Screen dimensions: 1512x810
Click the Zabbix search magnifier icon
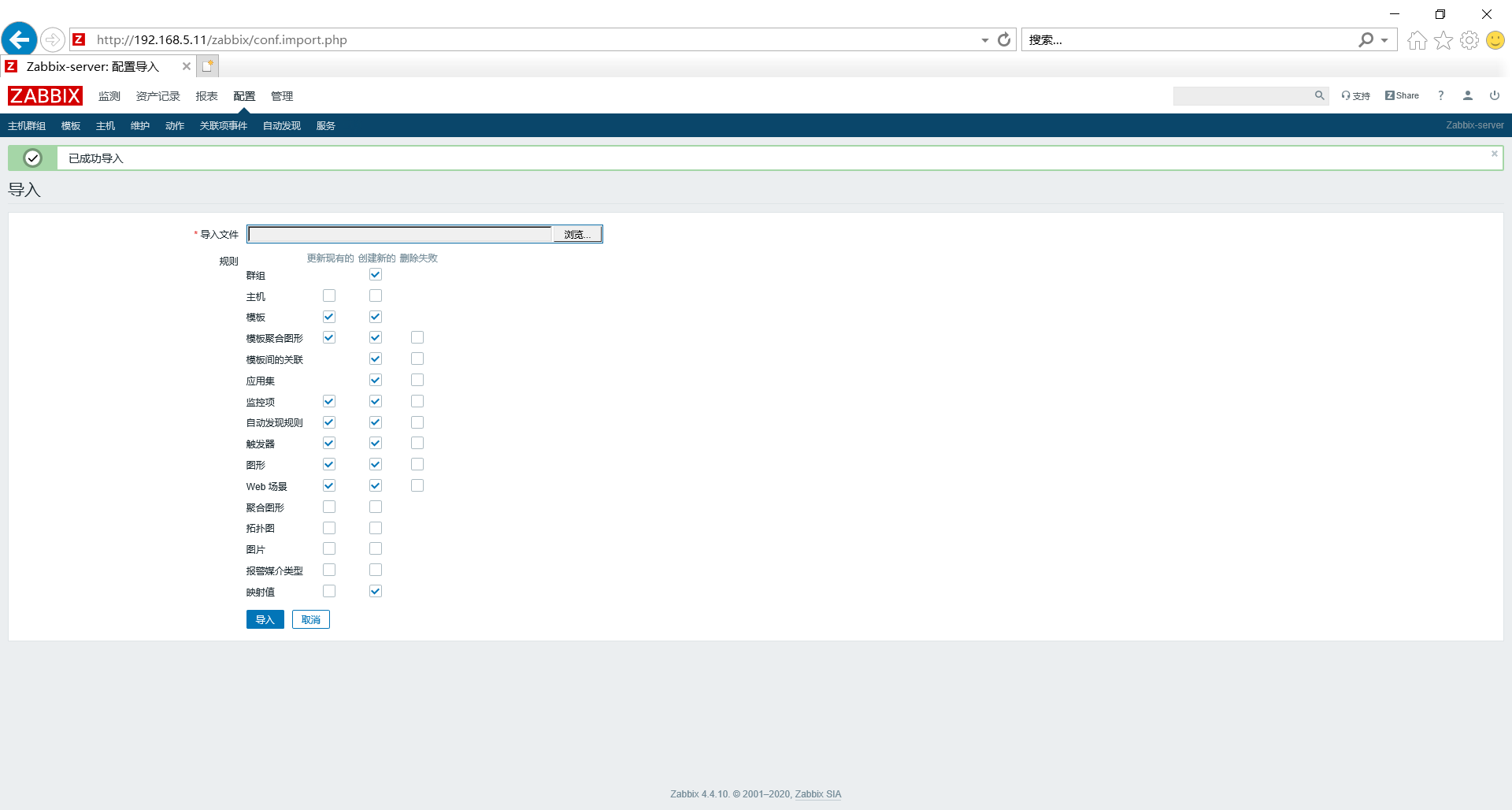[x=1319, y=95]
